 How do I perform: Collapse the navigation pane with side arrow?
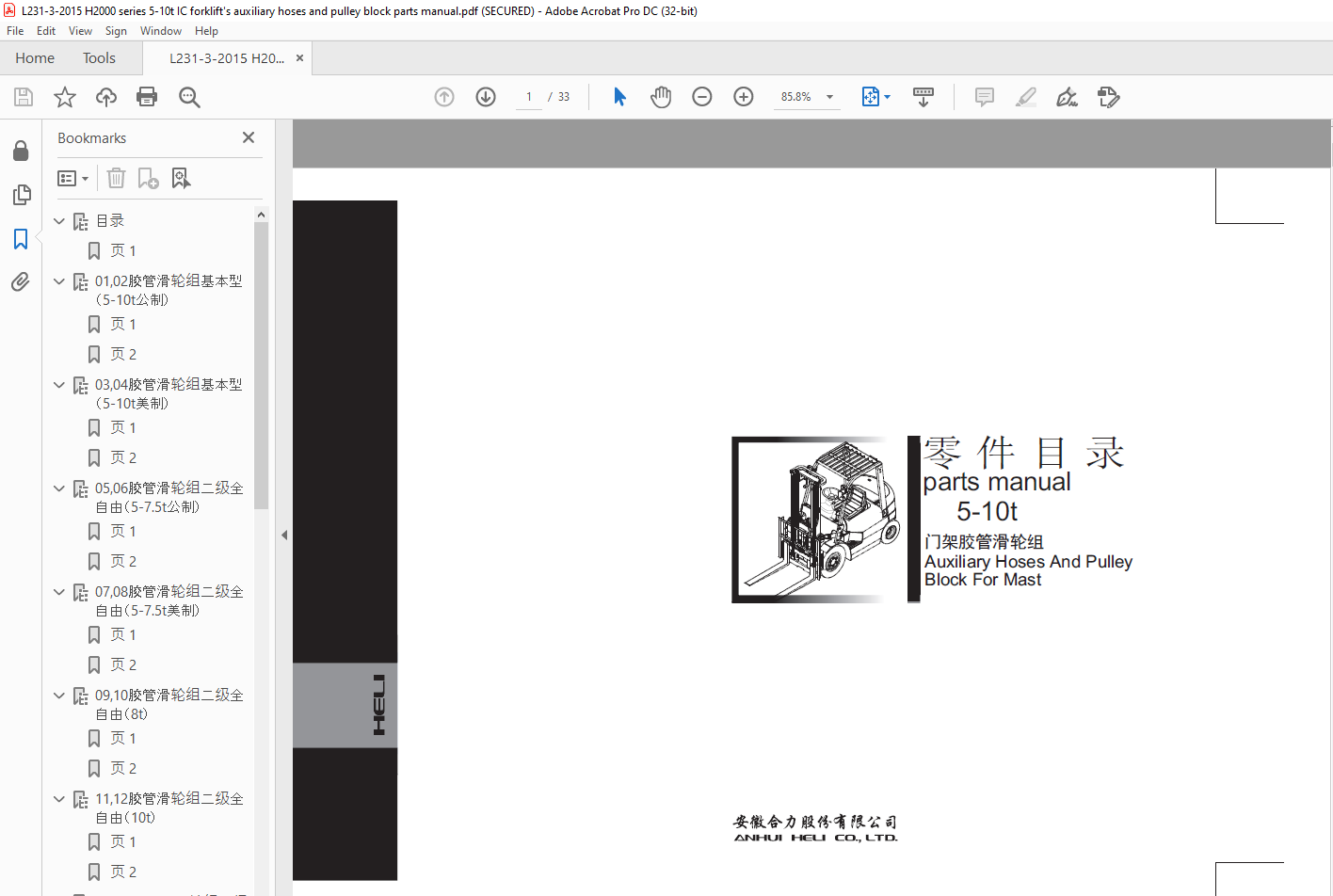[x=284, y=535]
